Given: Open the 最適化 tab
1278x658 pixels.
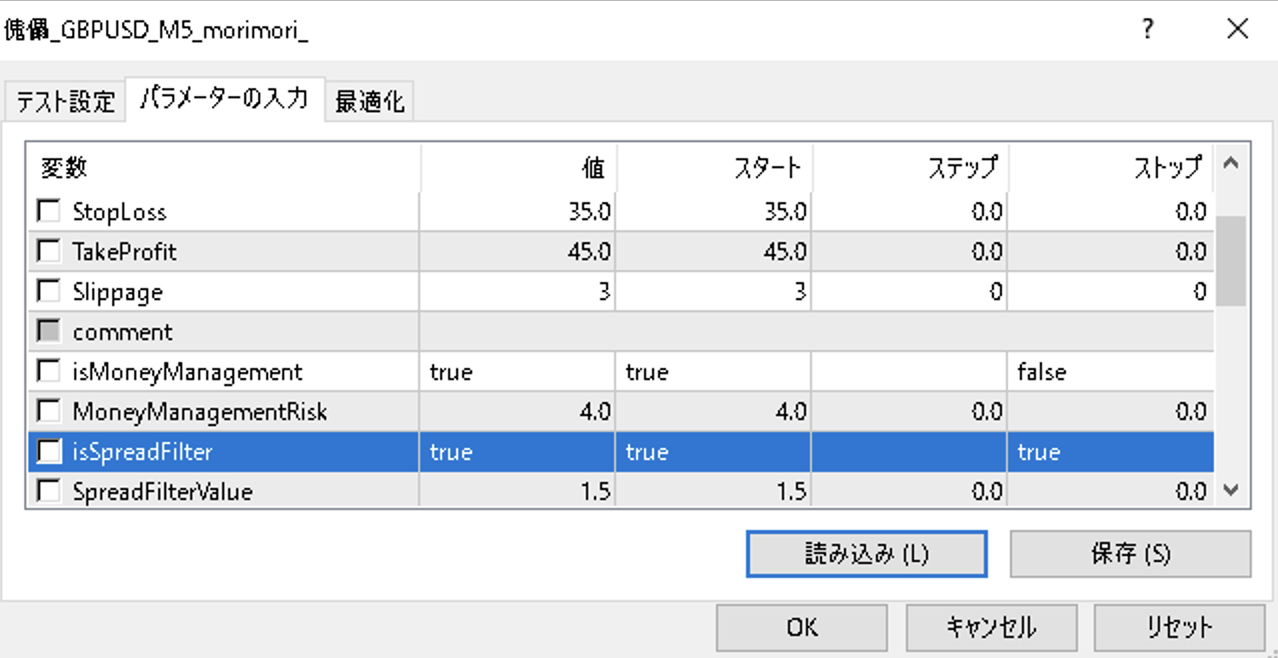Looking at the screenshot, I should pos(369,102).
